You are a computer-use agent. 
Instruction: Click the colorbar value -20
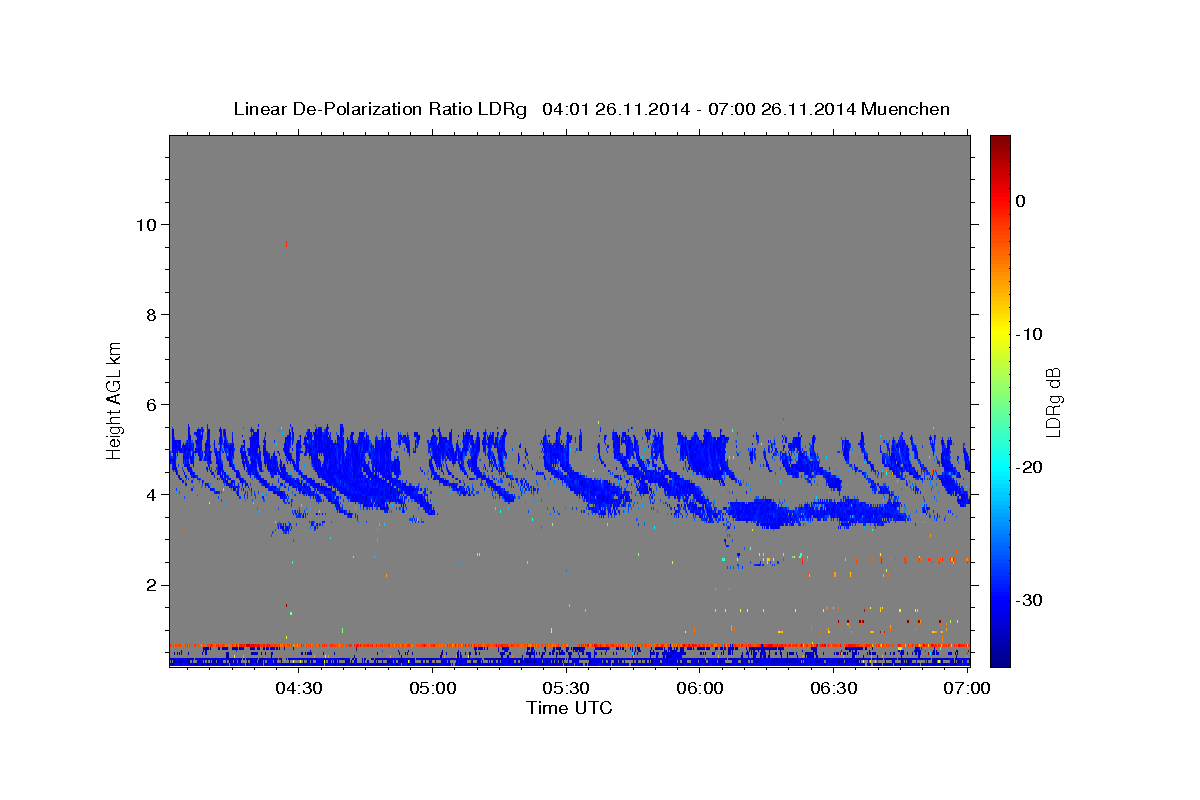1030,467
